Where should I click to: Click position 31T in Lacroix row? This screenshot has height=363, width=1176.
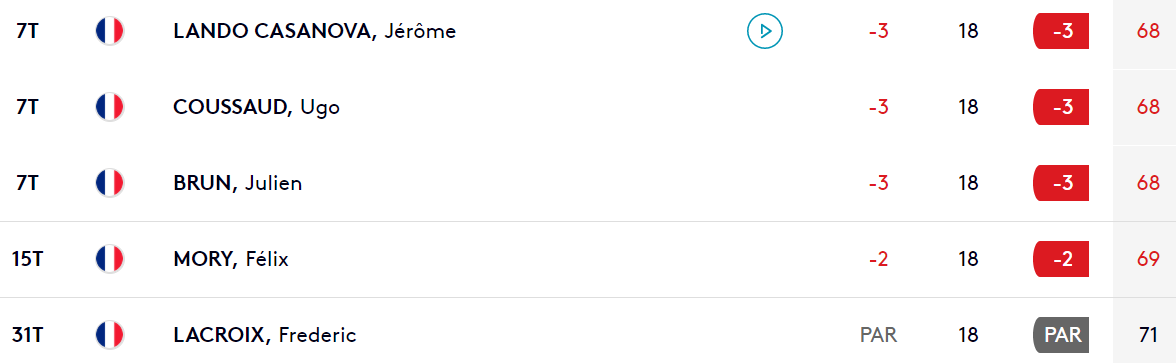coord(28,334)
